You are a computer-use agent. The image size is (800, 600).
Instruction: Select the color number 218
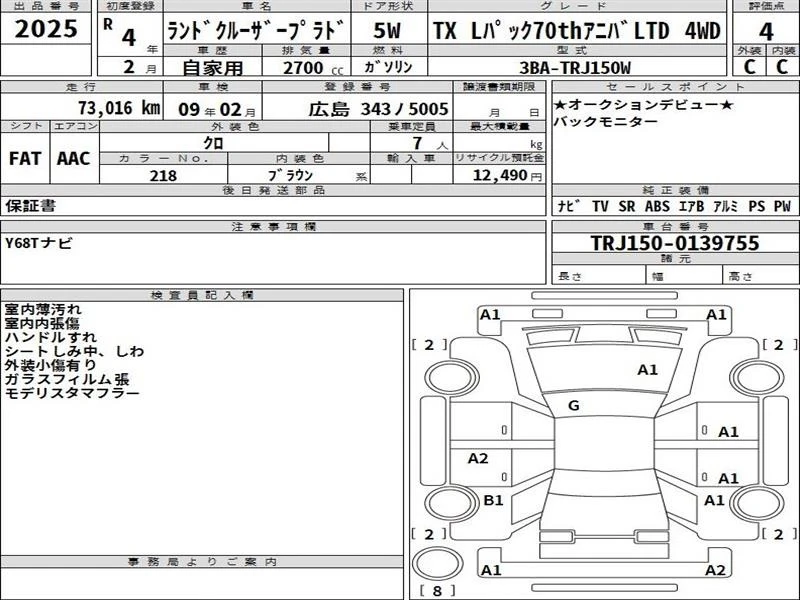pos(163,176)
